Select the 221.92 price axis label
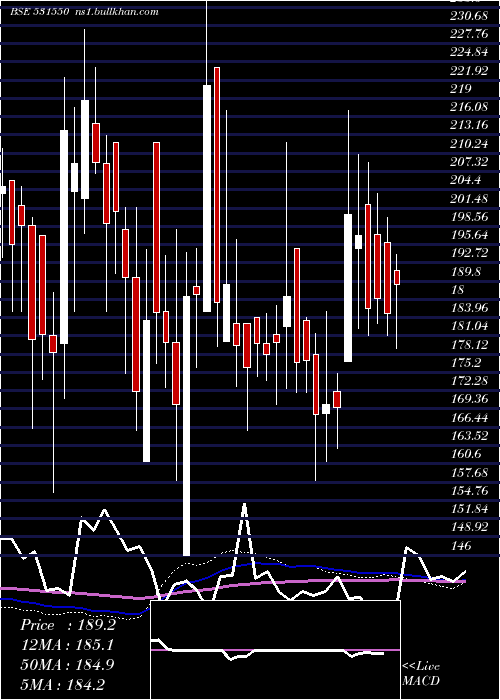The image size is (500, 700). coord(469,71)
